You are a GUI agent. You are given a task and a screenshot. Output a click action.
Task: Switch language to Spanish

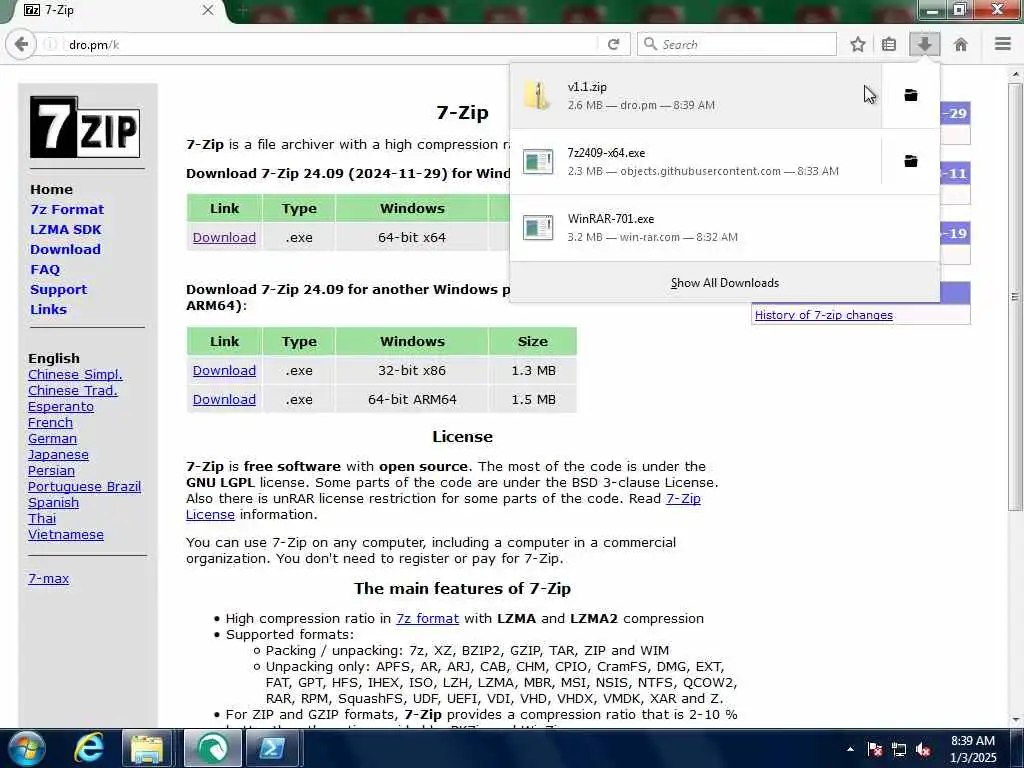tap(54, 503)
